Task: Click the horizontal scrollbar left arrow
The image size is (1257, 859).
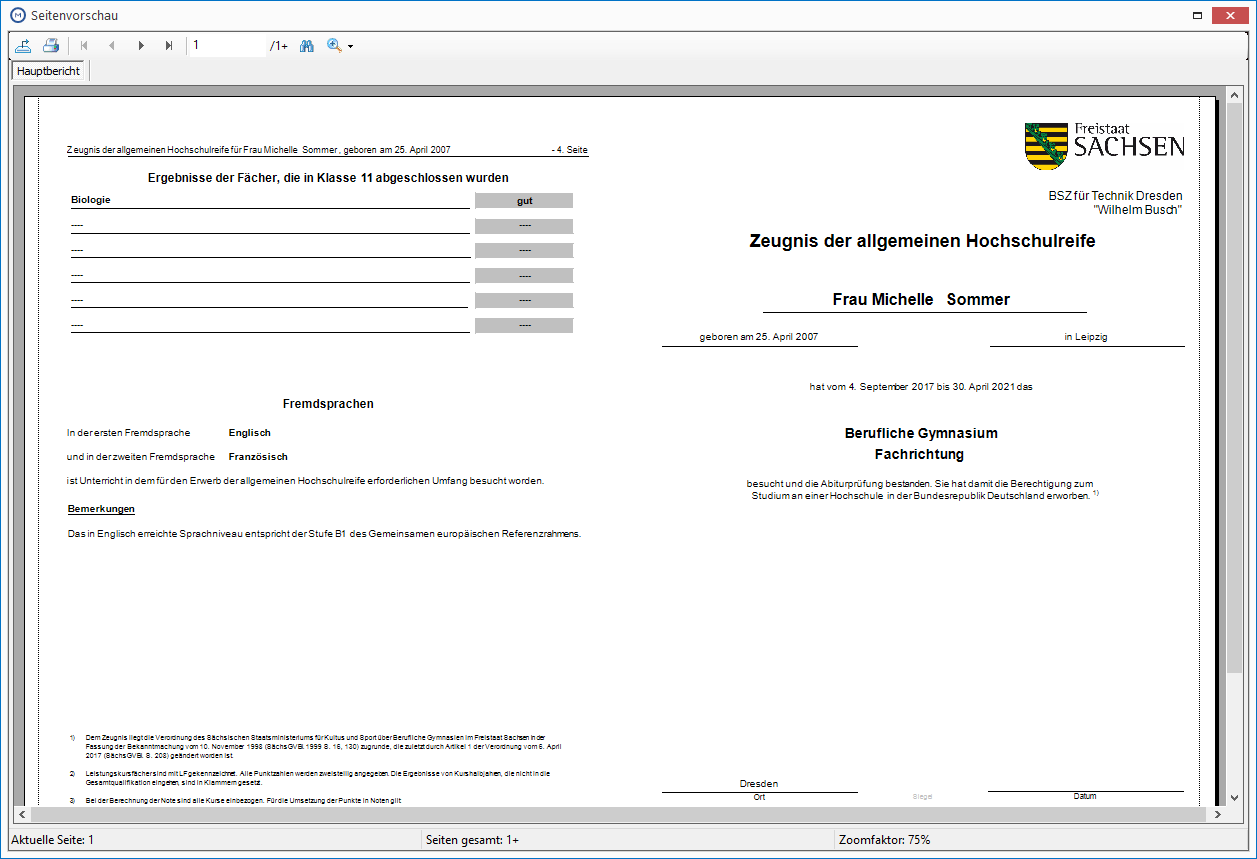Action: pyautogui.click(x=20, y=814)
